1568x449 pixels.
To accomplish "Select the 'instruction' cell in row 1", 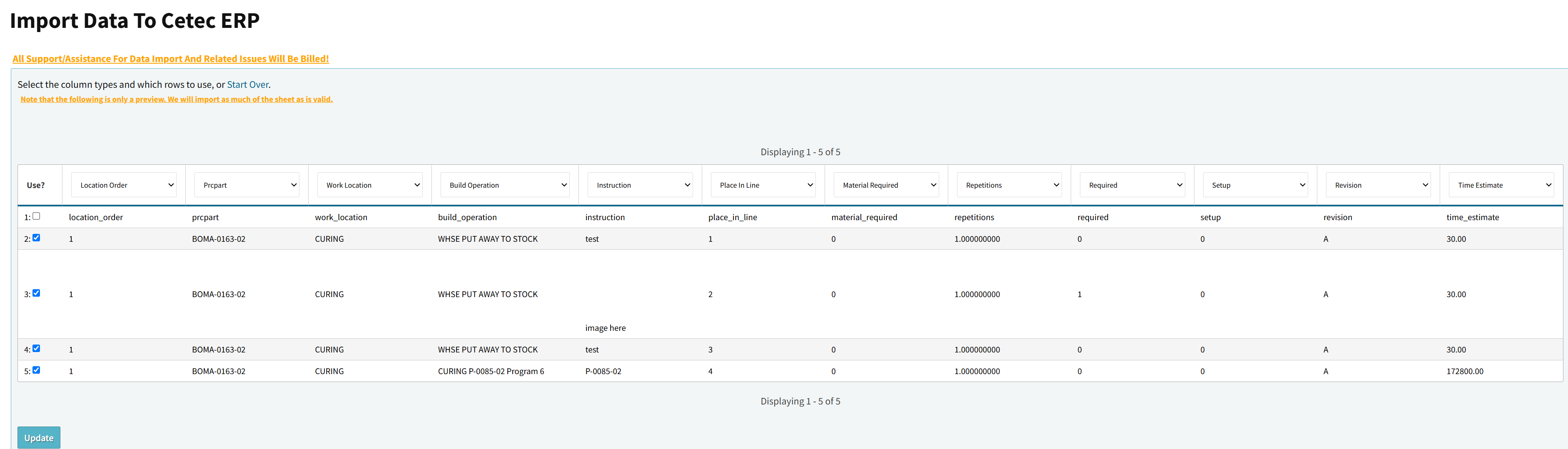I will click(605, 217).
